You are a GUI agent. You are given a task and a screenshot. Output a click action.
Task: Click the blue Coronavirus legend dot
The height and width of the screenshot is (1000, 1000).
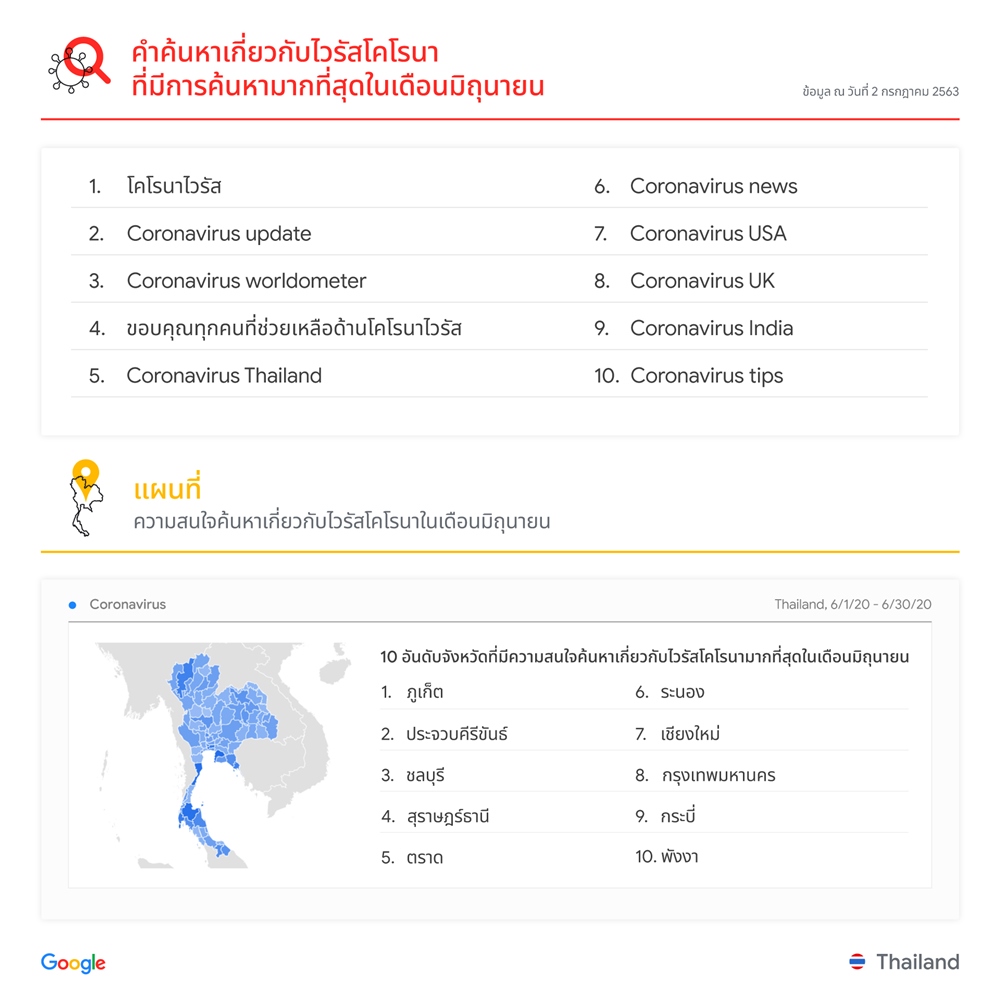pos(73,605)
